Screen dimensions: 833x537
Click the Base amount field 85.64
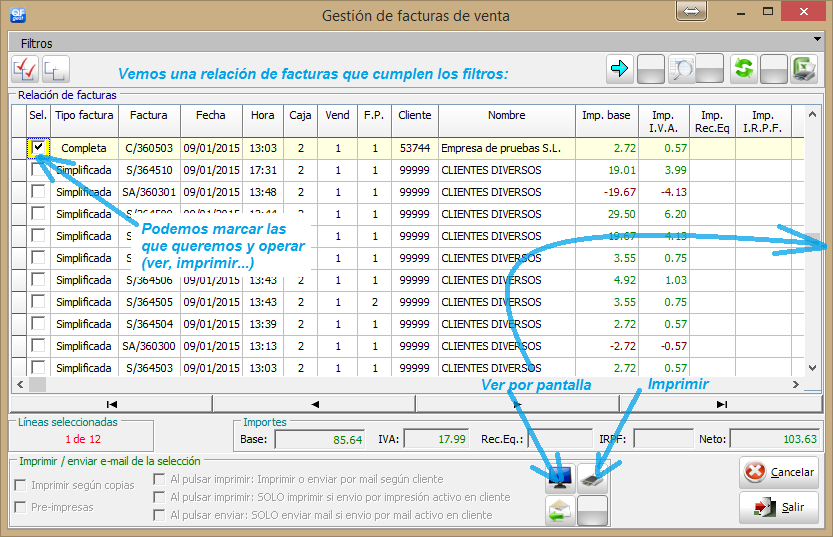(x=320, y=439)
